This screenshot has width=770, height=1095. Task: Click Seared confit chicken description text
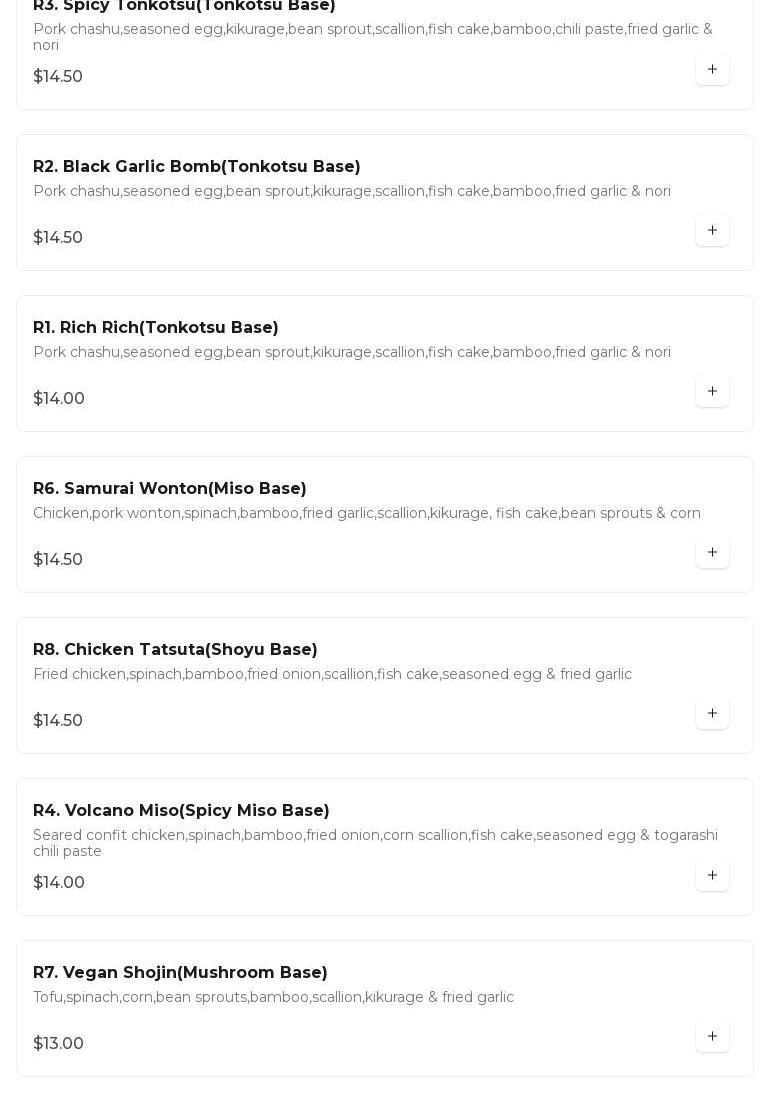[375, 843]
